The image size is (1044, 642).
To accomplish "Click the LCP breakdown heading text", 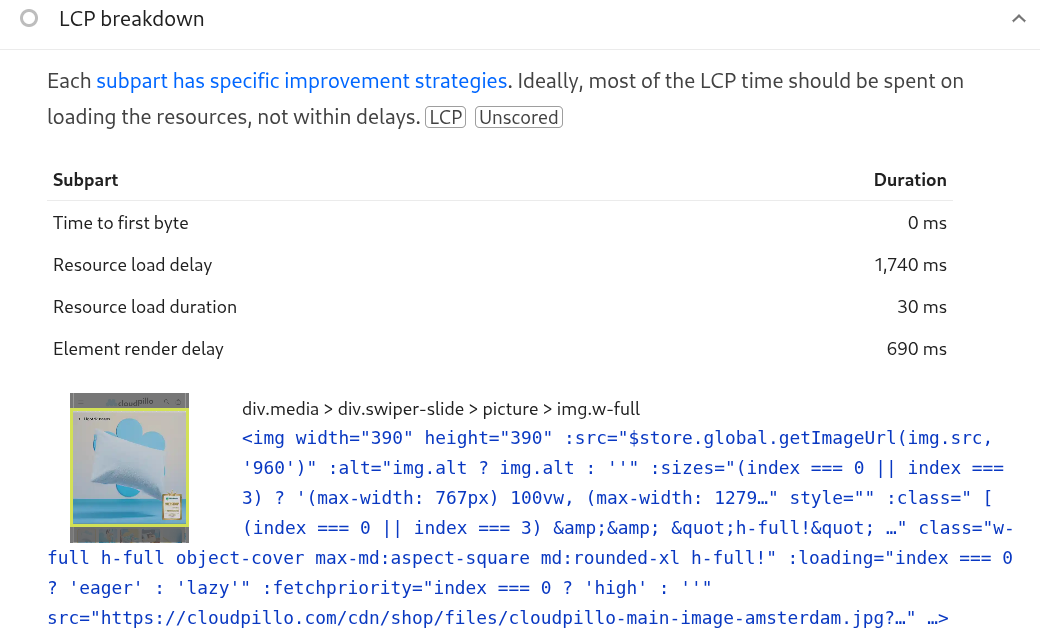I will click(x=131, y=19).
